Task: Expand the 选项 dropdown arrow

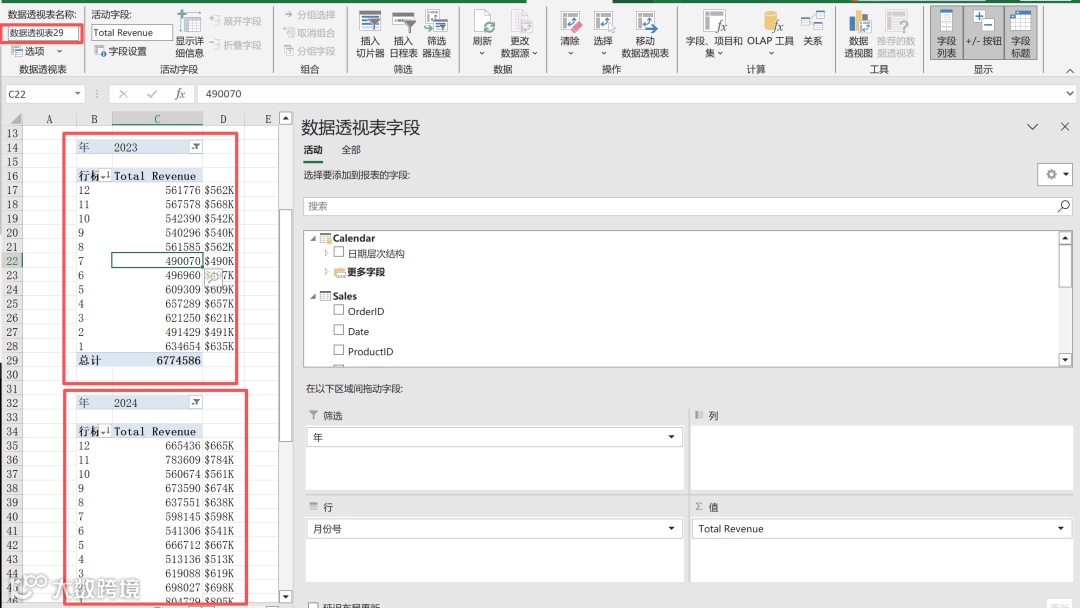Action: click(x=59, y=51)
